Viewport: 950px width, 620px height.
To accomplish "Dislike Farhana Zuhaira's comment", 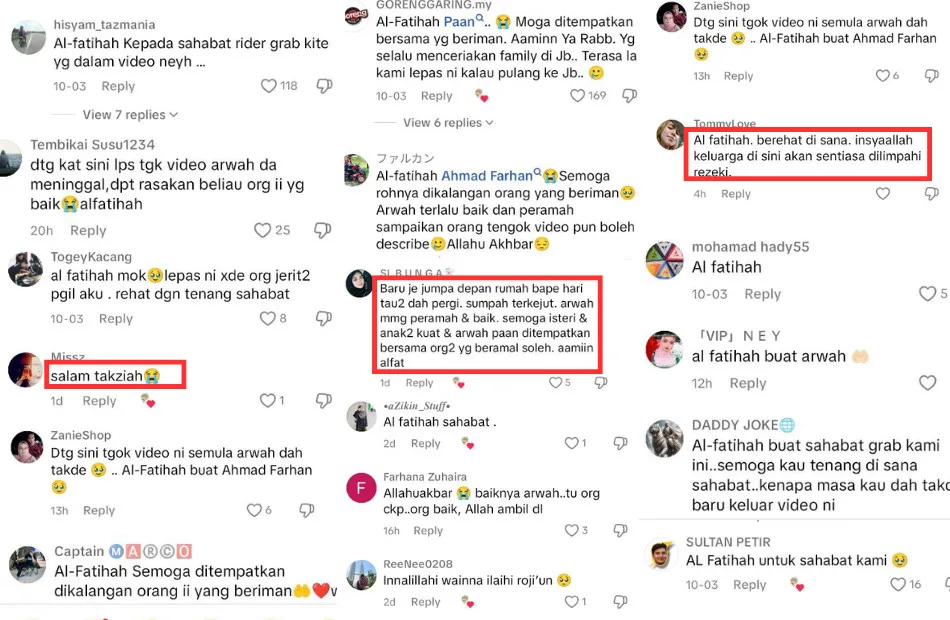I will tap(620, 530).
